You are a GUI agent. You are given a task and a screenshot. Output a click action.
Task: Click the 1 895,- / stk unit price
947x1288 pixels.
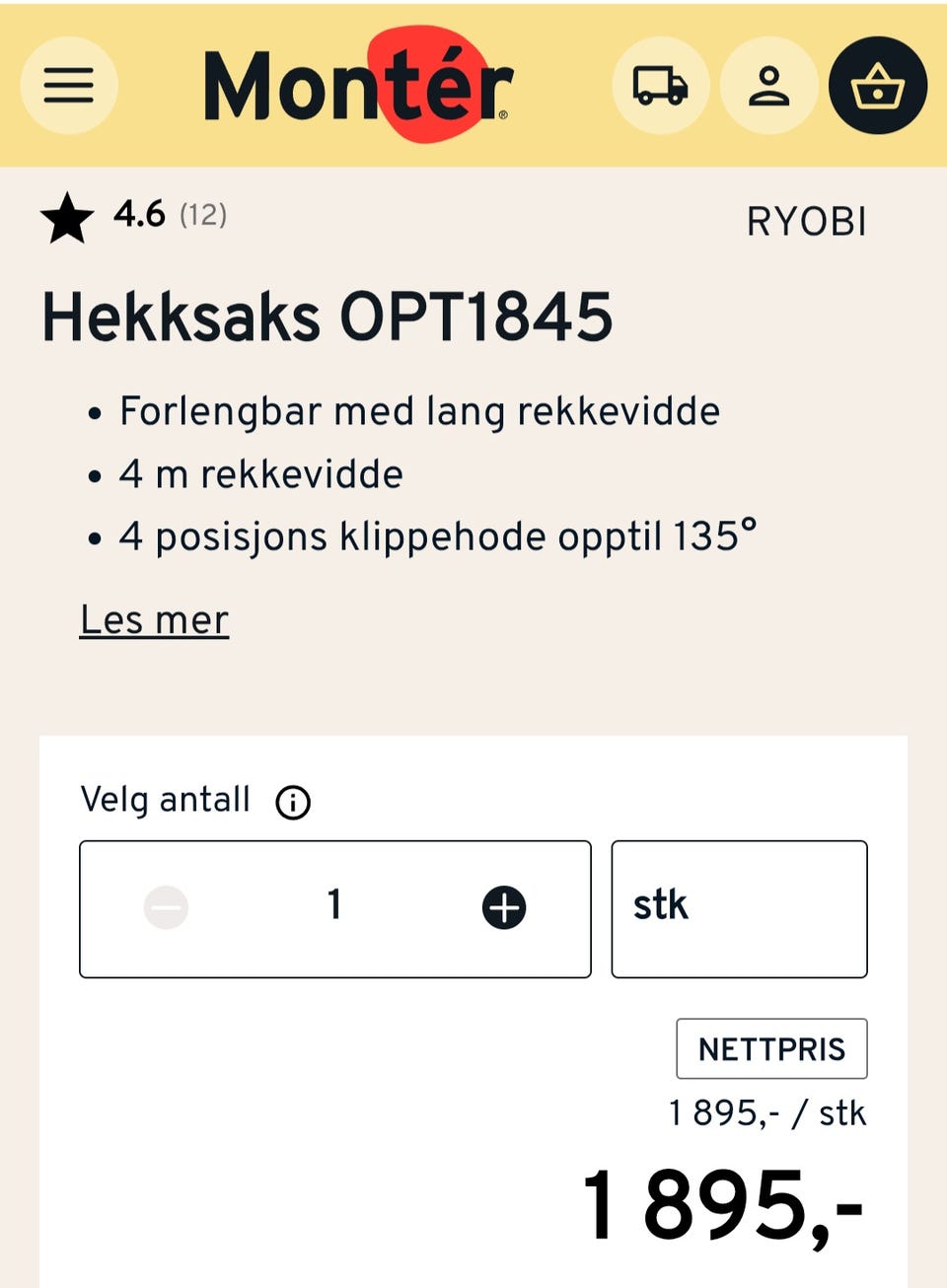[766, 1113]
